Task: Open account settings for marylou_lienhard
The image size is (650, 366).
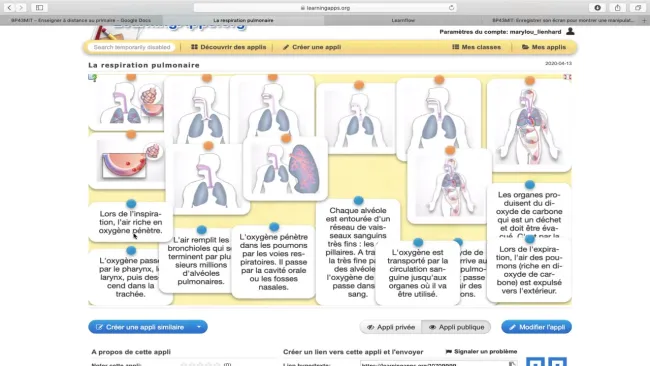Action: tap(500, 32)
